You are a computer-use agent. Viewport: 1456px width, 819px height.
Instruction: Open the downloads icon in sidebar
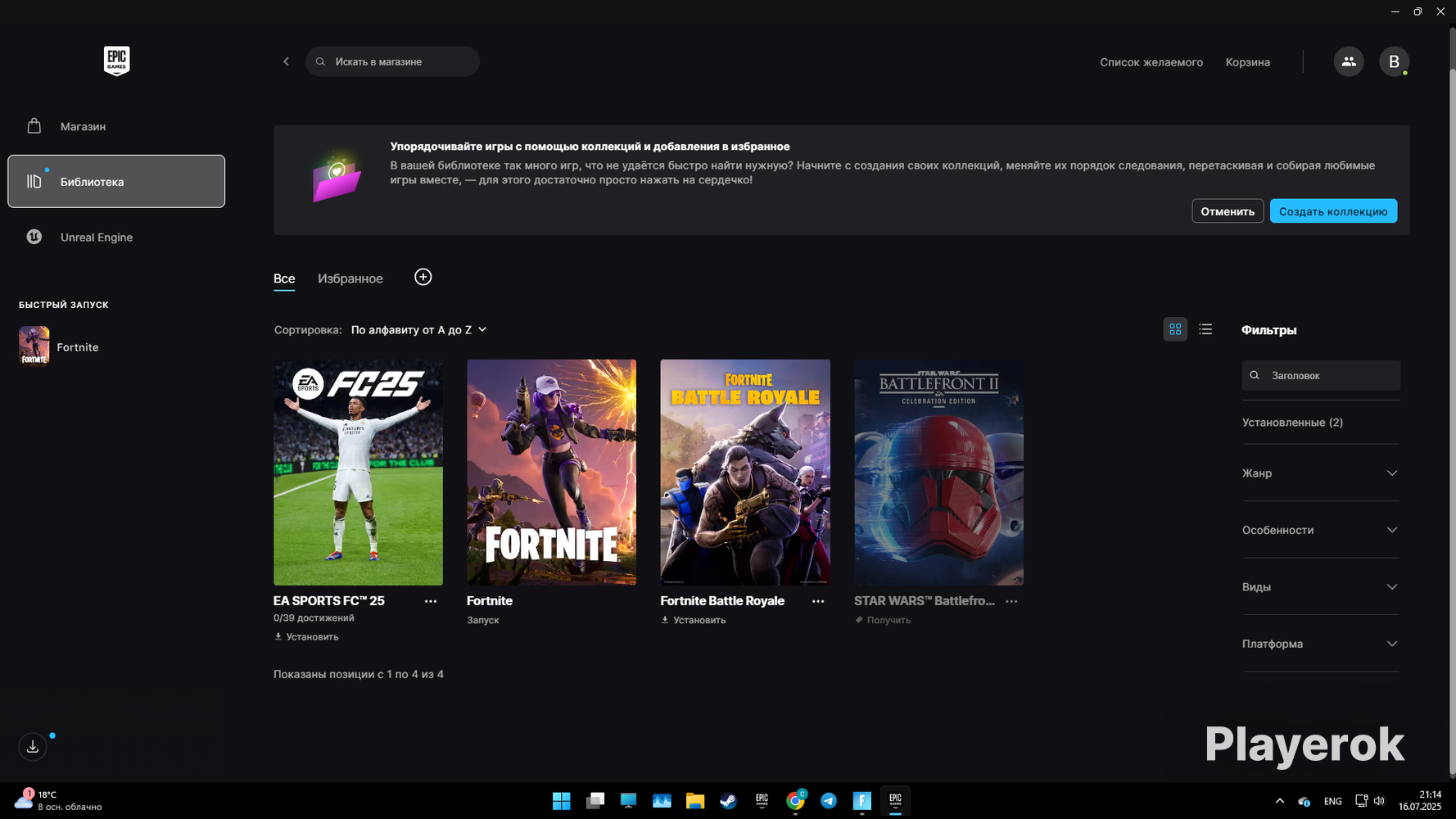pyautogui.click(x=33, y=746)
